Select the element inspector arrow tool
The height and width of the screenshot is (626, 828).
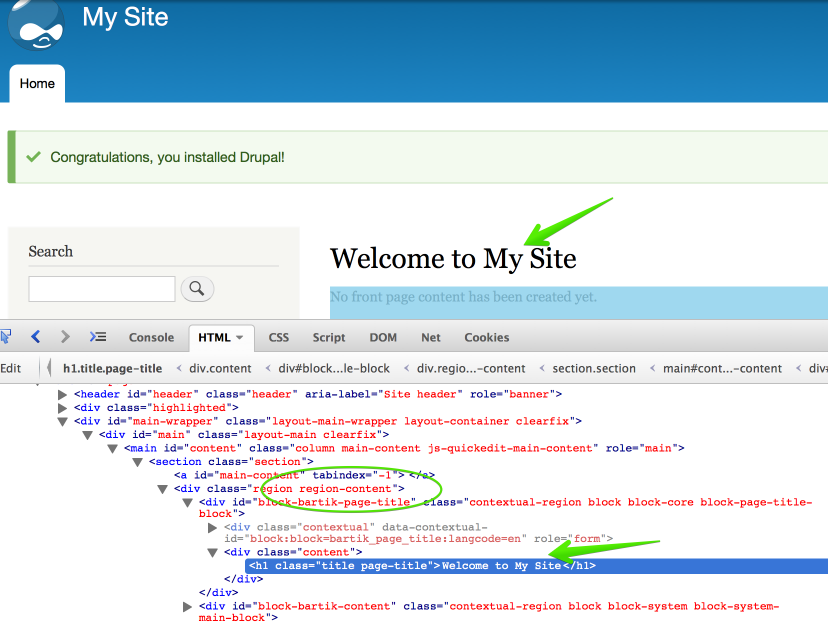[x=7, y=337]
